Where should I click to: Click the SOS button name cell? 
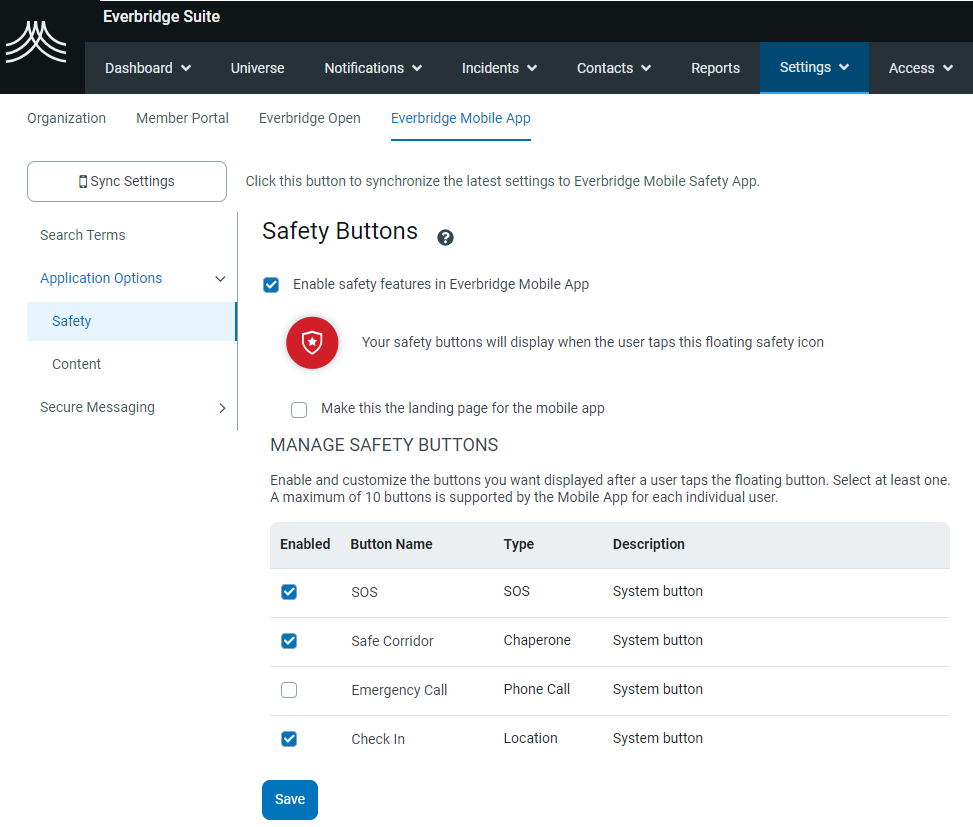point(364,592)
